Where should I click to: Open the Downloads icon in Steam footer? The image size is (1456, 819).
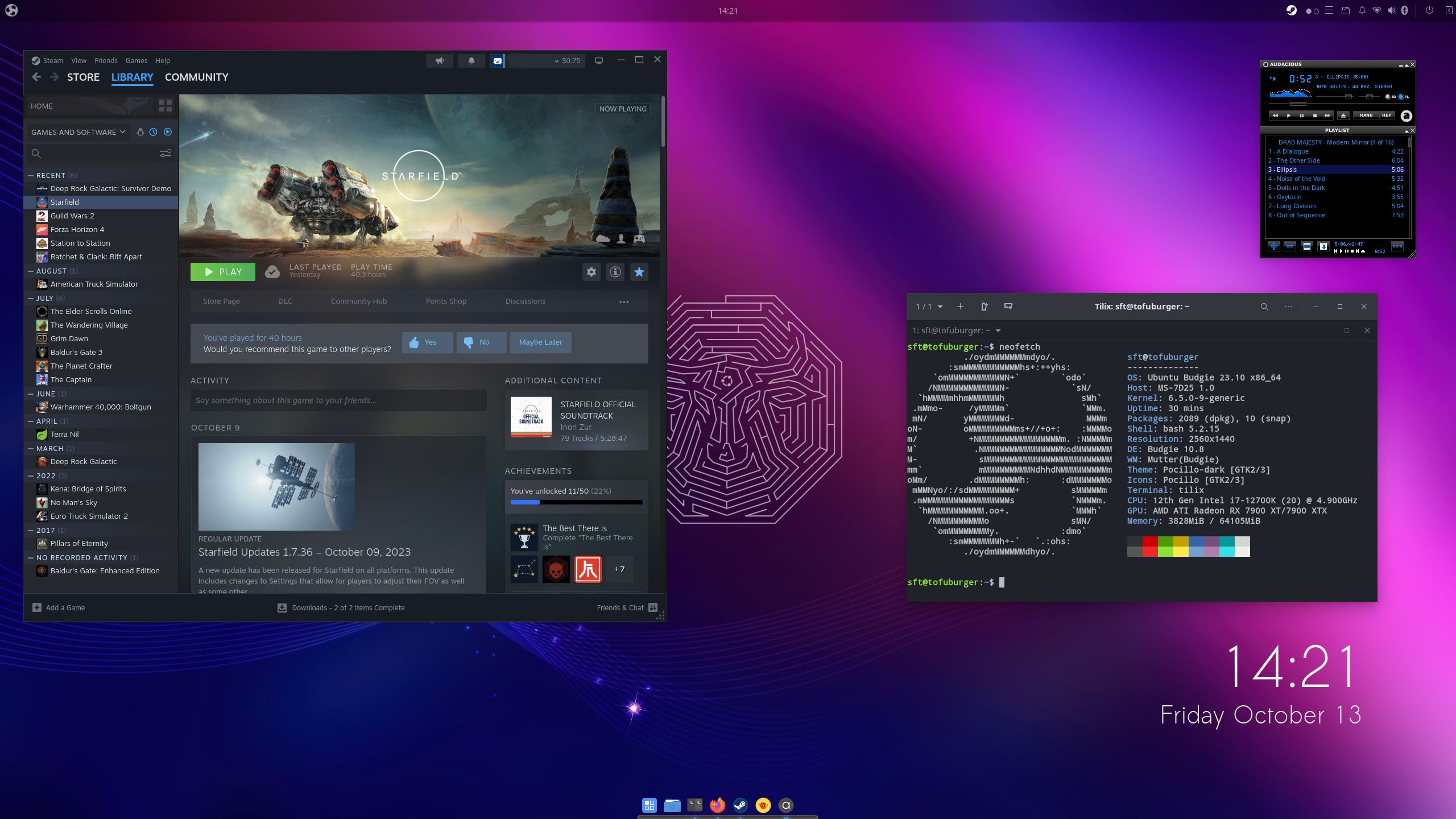282,607
